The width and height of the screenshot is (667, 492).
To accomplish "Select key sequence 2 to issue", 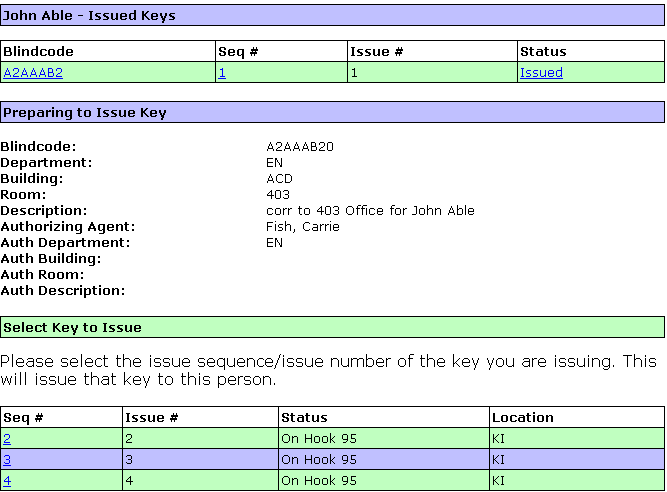I will (7, 438).
